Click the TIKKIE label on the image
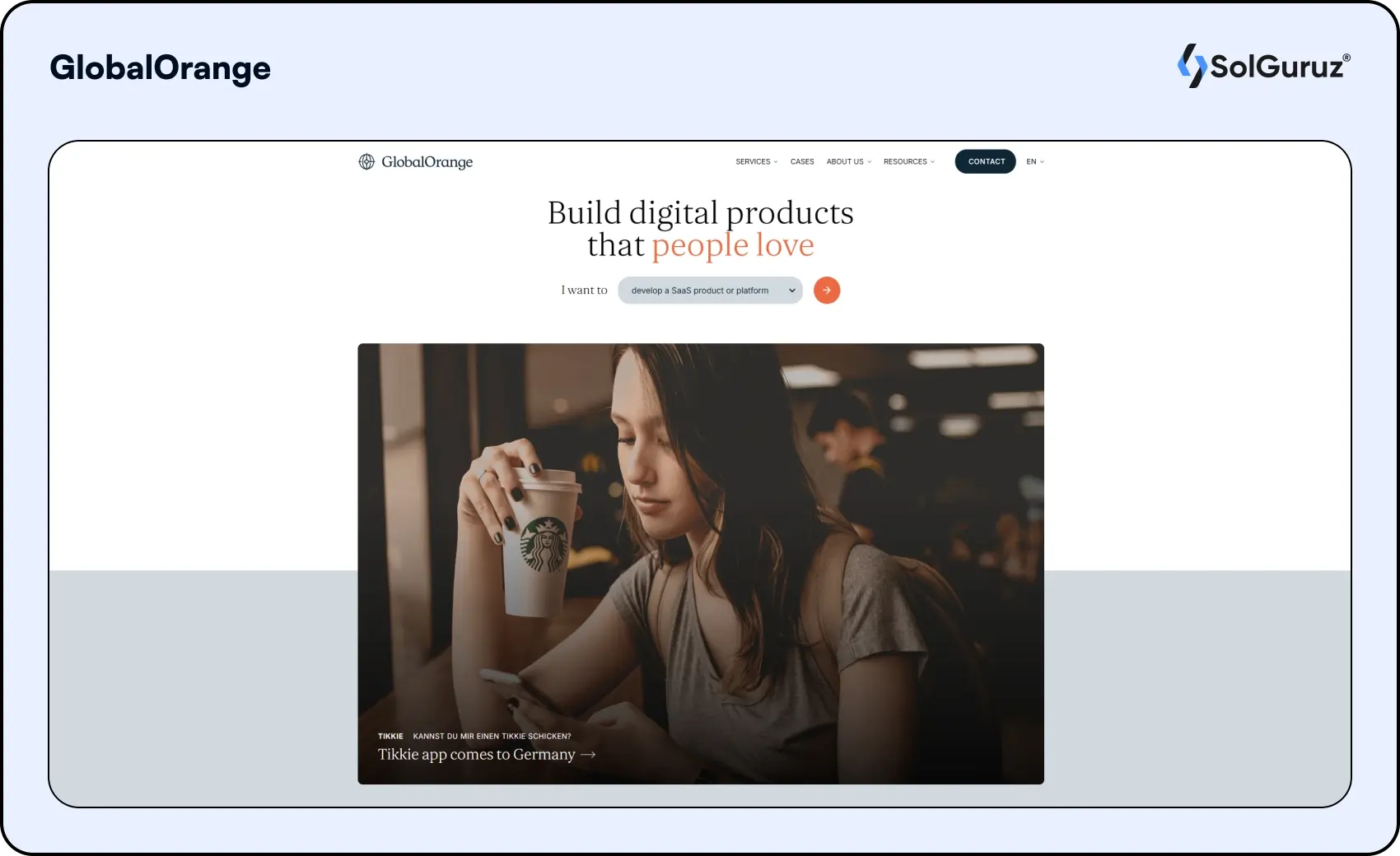Screen dimensions: 1400x856 (x=390, y=736)
